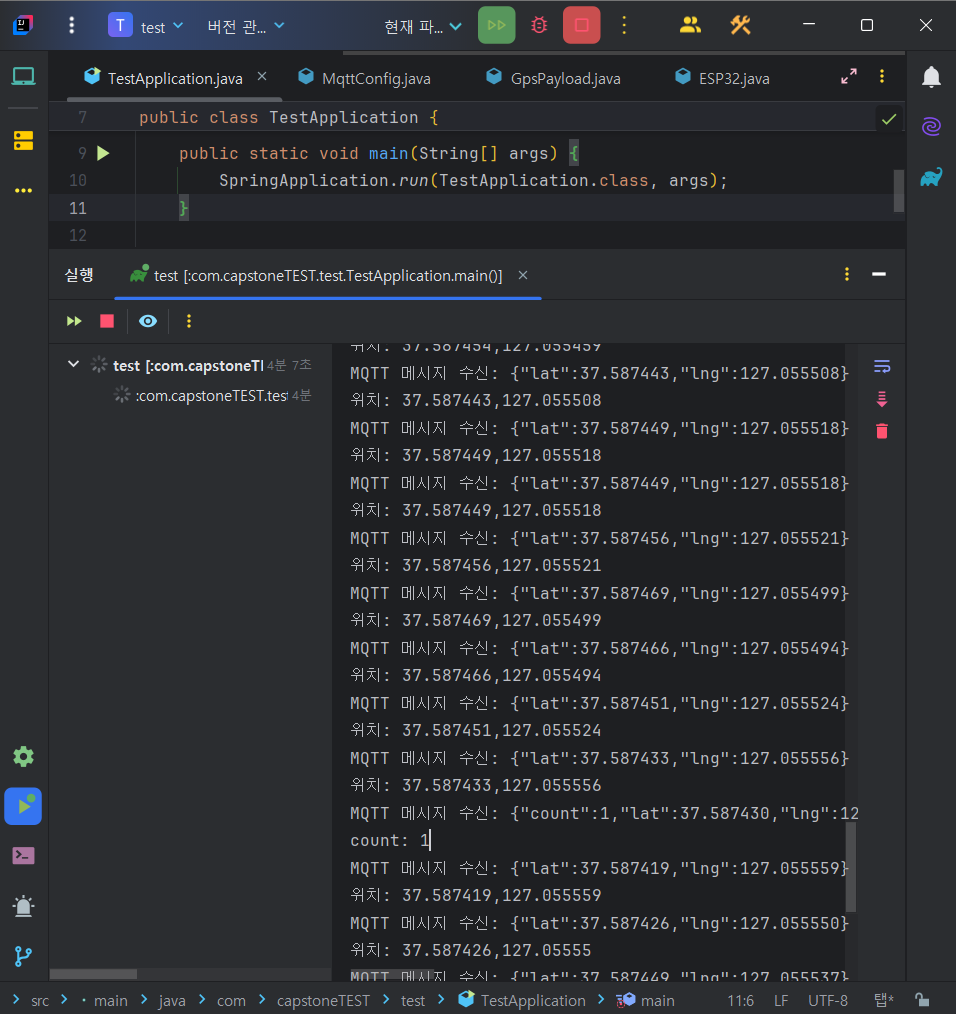Toggle scroll to end of console
956x1014 pixels.
(882, 399)
